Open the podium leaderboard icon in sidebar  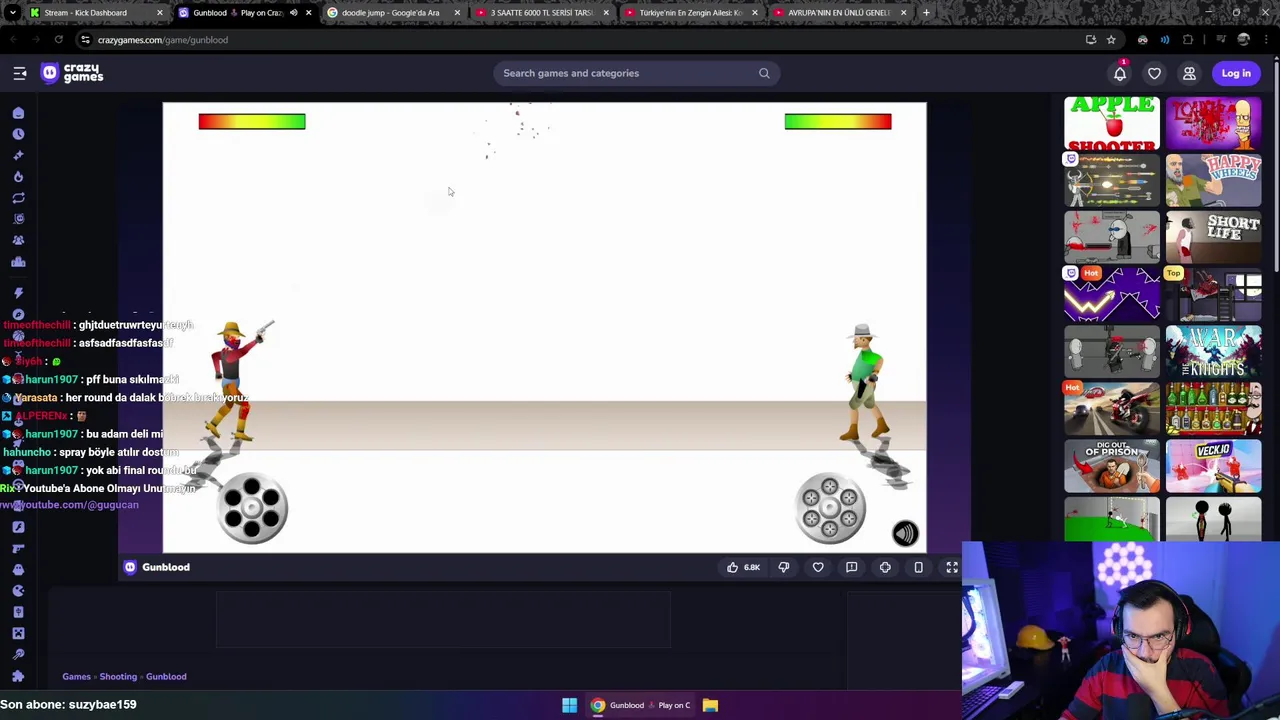tap(18, 262)
